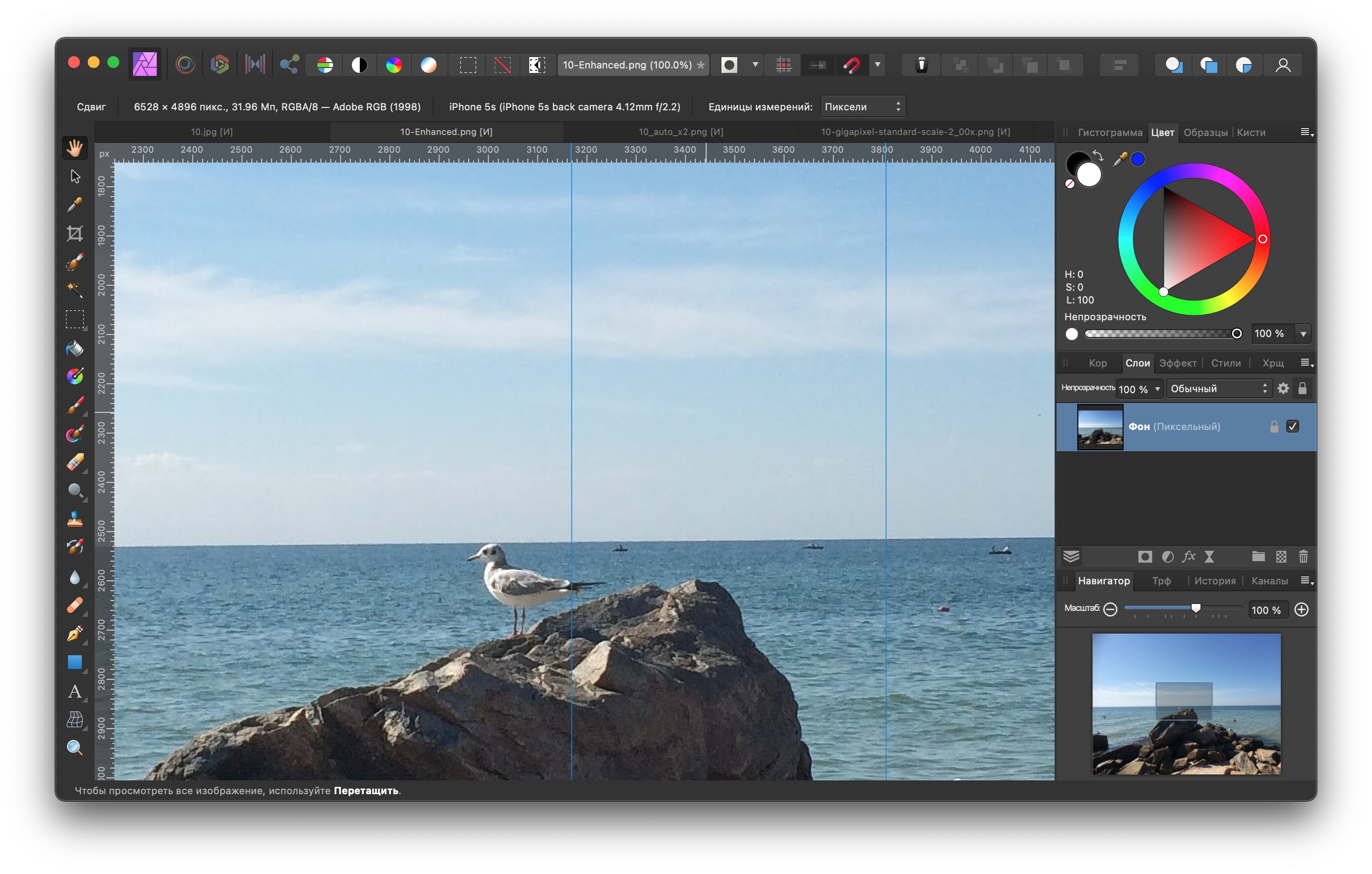Image resolution: width=1372 pixels, height=874 pixels.
Task: Select the Pen tool
Action: tap(74, 634)
